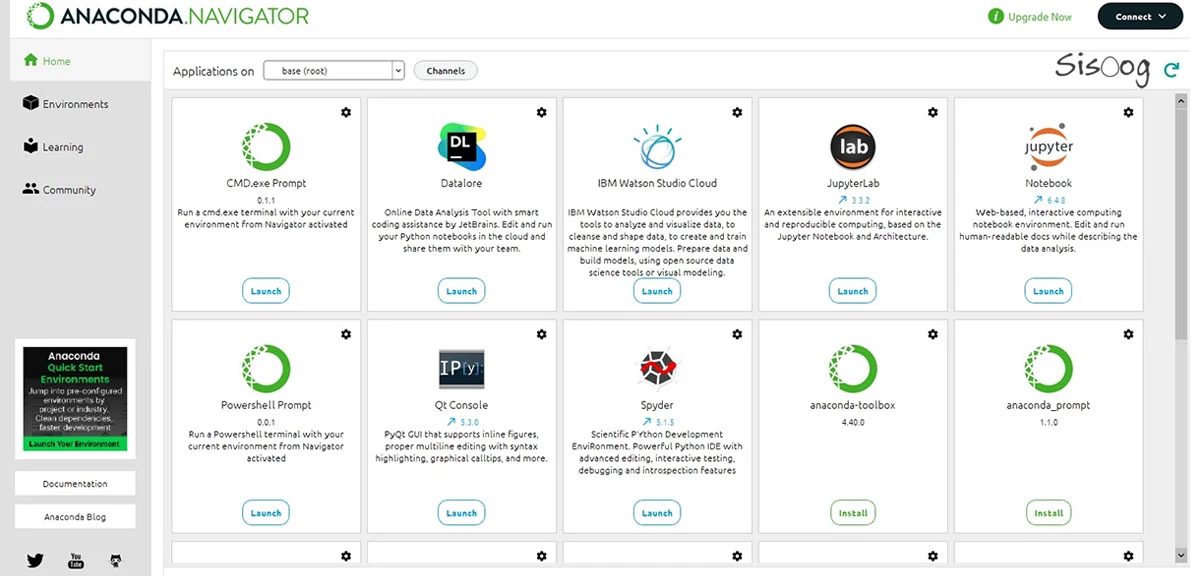Click the Spyder application icon
Image resolution: width=1200 pixels, height=576 pixels.
point(657,369)
